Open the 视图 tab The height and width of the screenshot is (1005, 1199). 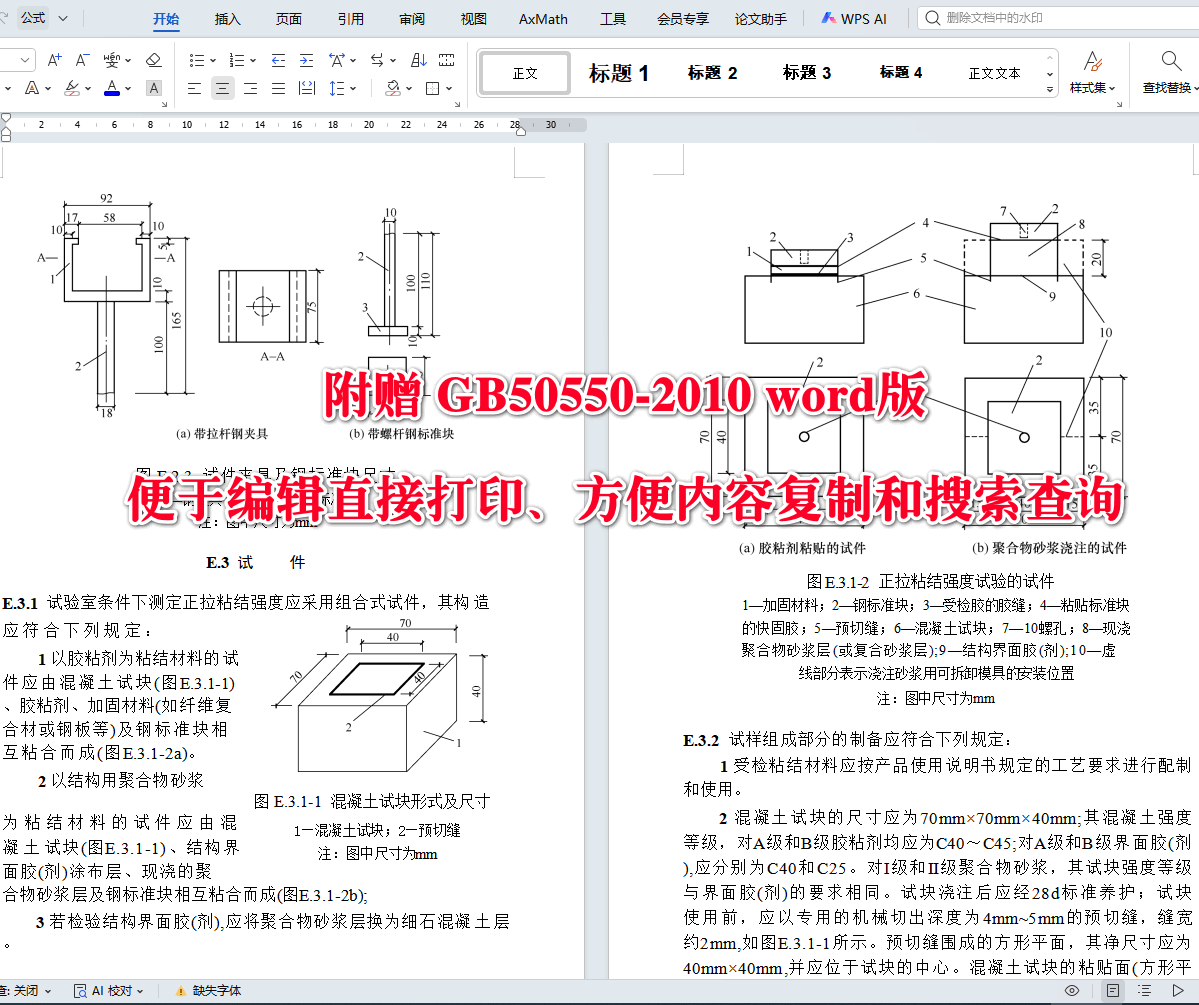tap(474, 18)
